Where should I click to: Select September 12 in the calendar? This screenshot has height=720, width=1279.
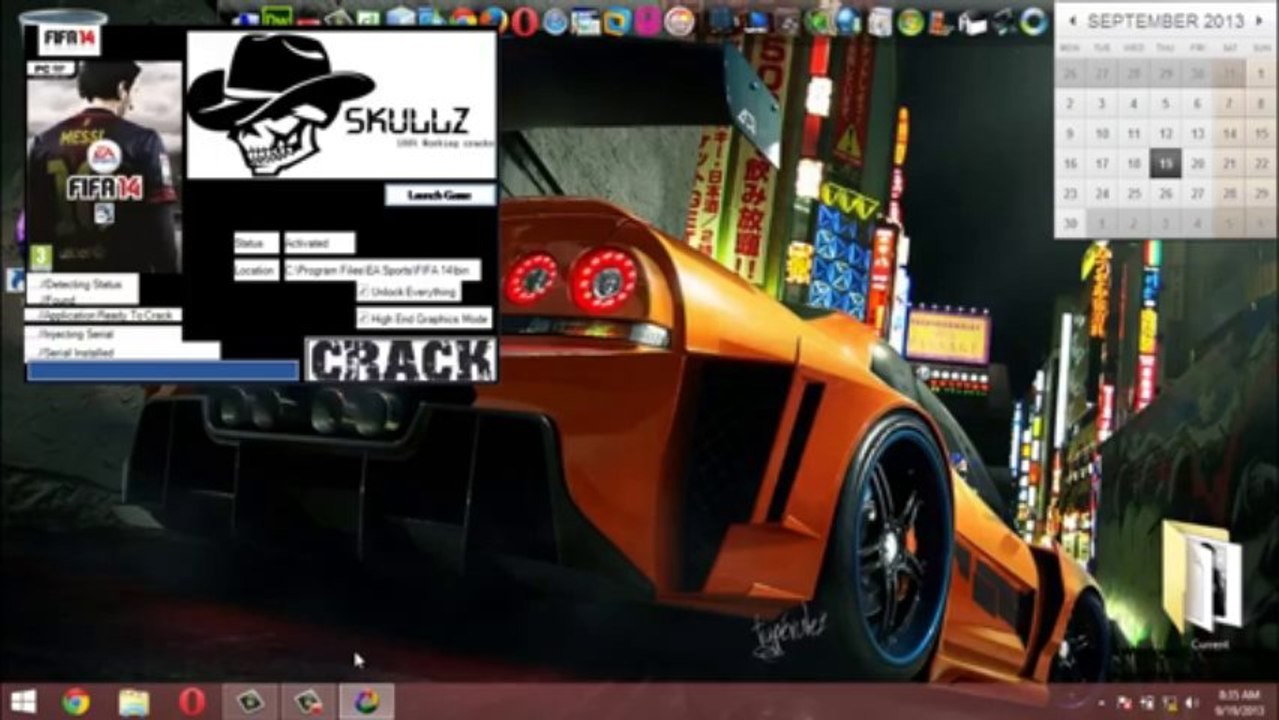point(1165,134)
